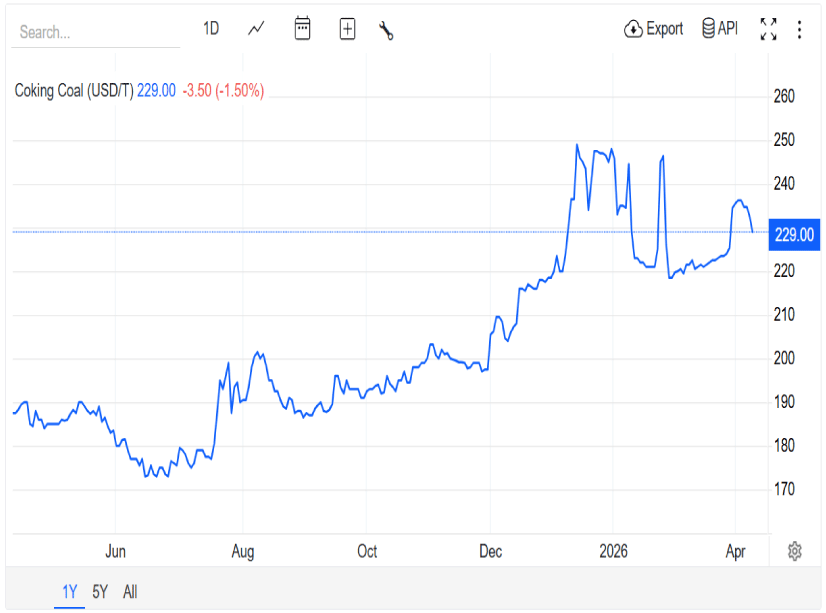Open the 1D interval dropdown
The width and height of the screenshot is (826, 613).
(x=211, y=29)
